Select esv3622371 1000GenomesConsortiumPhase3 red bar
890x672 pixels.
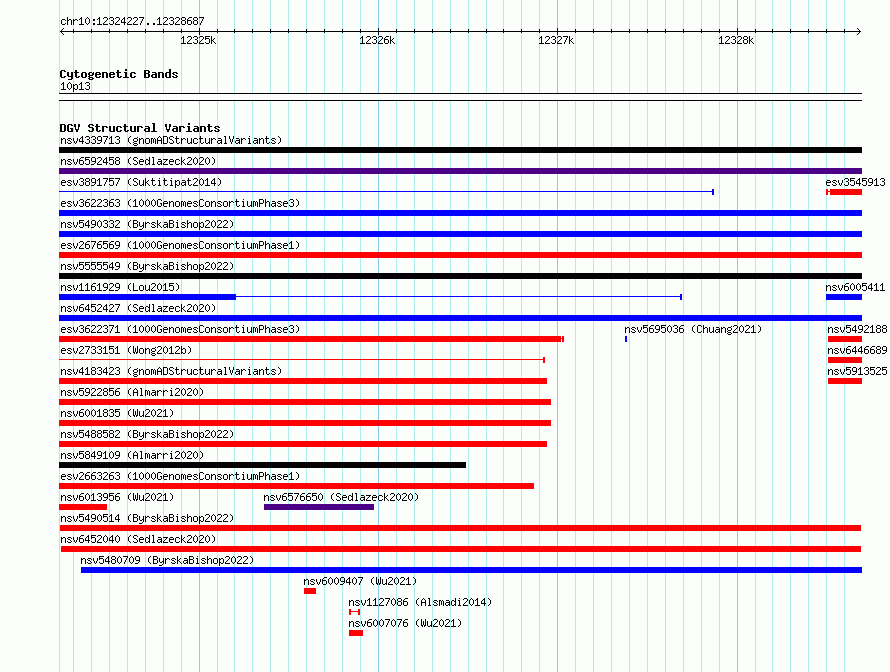point(311,339)
